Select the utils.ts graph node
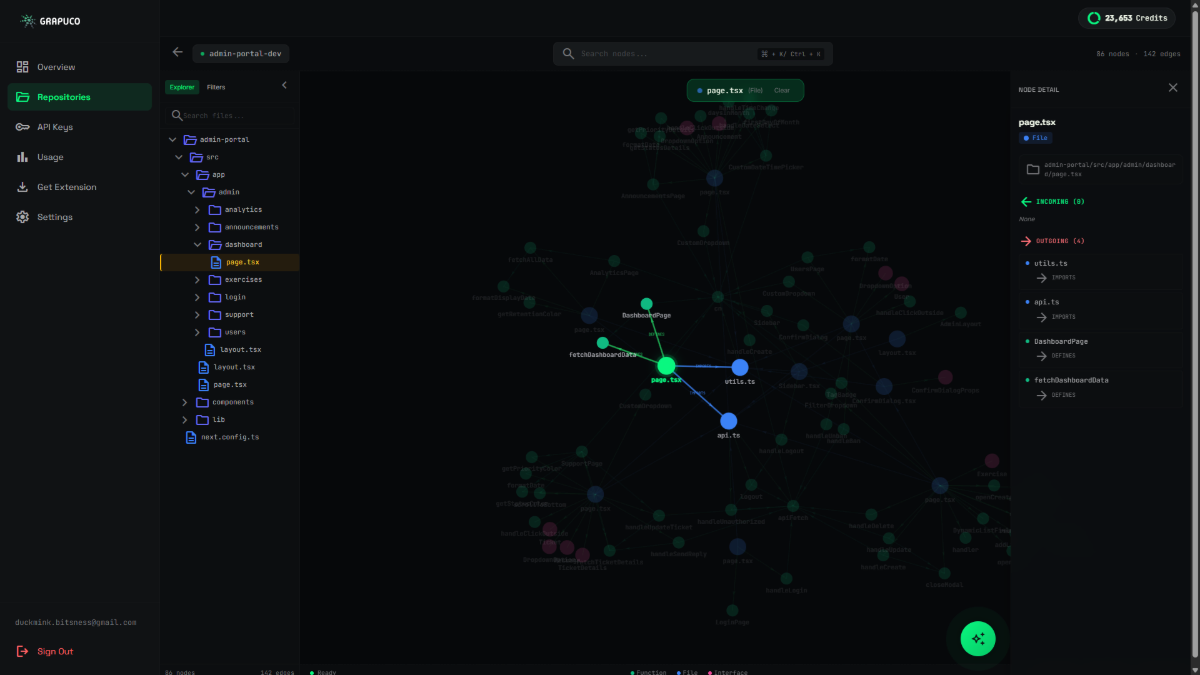Screen dimensions: 1200x675 point(740,367)
